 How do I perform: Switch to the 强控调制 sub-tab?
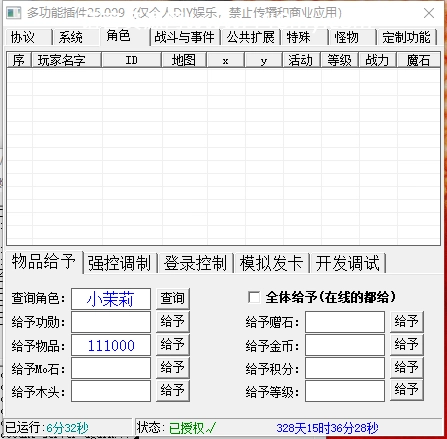(120, 263)
